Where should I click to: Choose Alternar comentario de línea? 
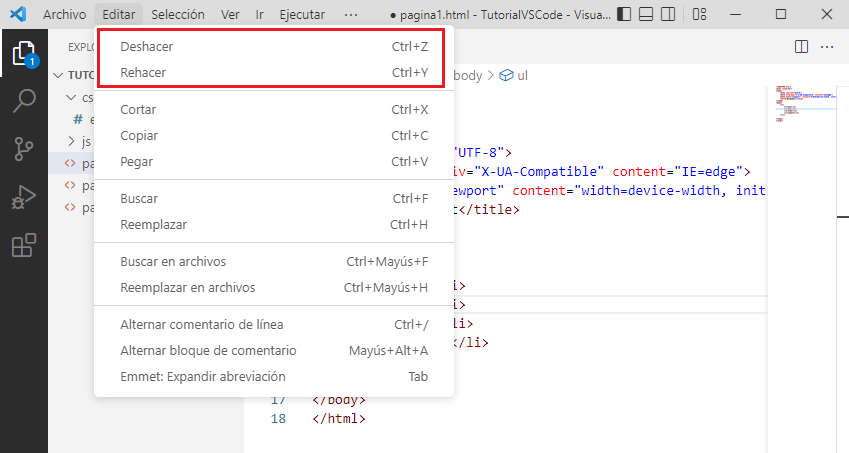click(274, 325)
